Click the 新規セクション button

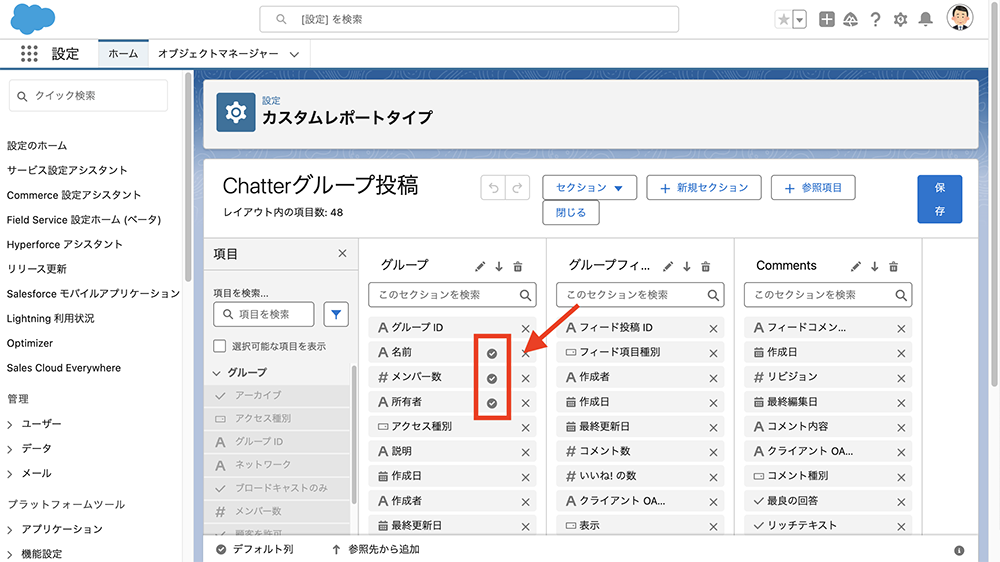[704, 188]
